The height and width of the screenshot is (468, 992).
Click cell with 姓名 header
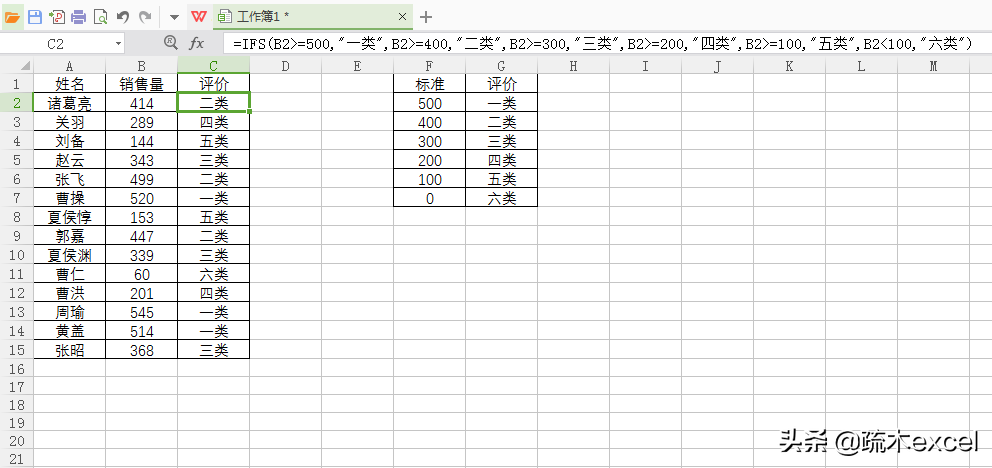click(x=70, y=84)
